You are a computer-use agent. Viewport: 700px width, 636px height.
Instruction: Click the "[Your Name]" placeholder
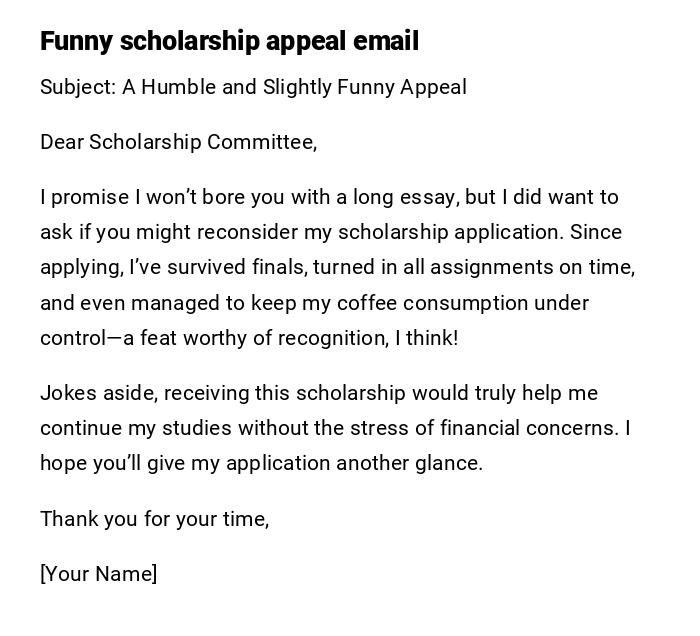click(x=98, y=574)
